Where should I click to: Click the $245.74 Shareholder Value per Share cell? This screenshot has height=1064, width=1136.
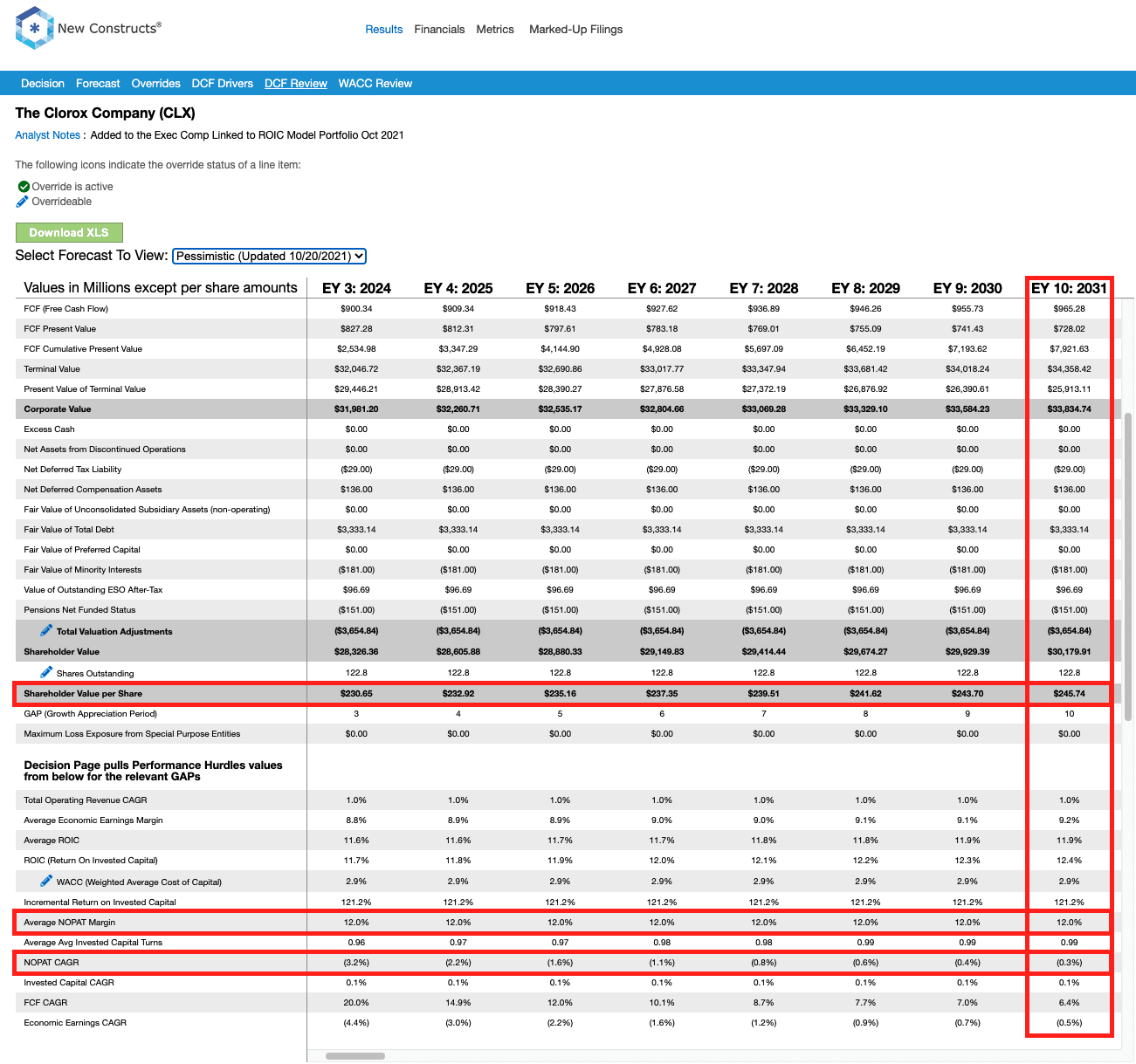[x=1070, y=694]
